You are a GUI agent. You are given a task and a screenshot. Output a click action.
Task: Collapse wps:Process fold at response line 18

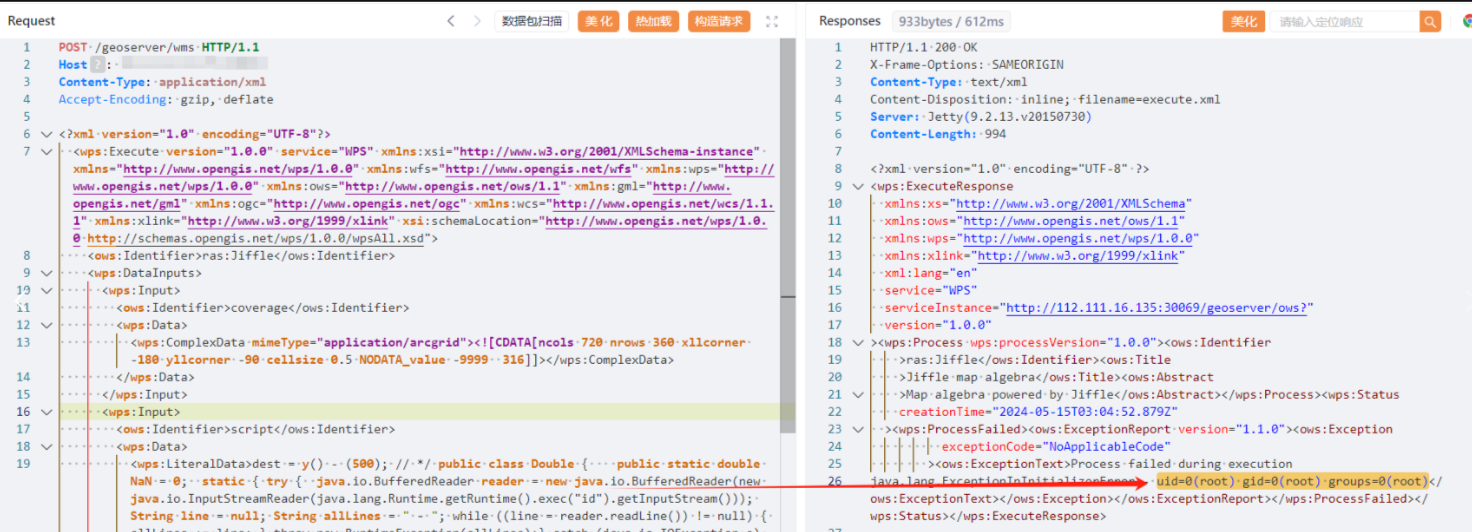point(858,342)
